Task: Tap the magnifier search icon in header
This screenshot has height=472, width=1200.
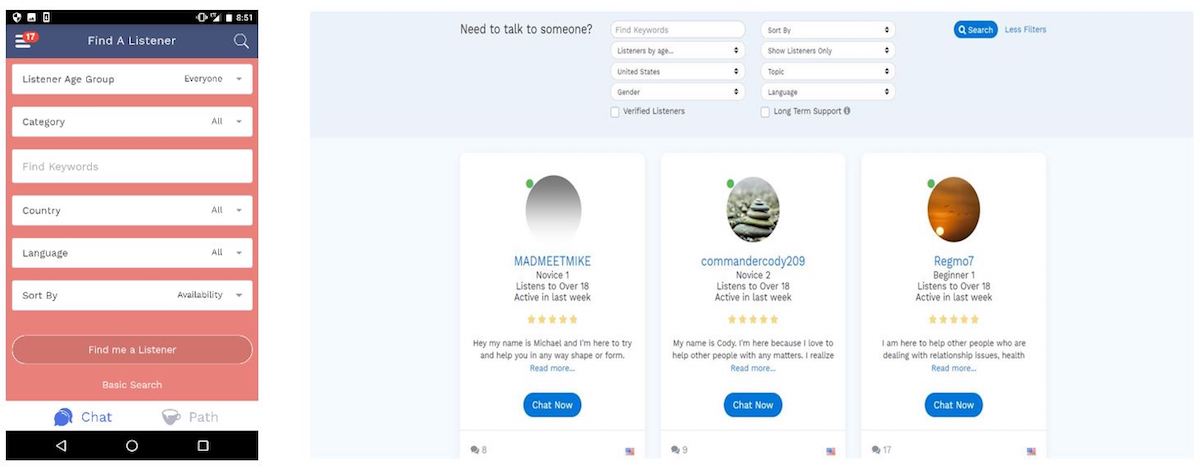Action: pyautogui.click(x=241, y=41)
